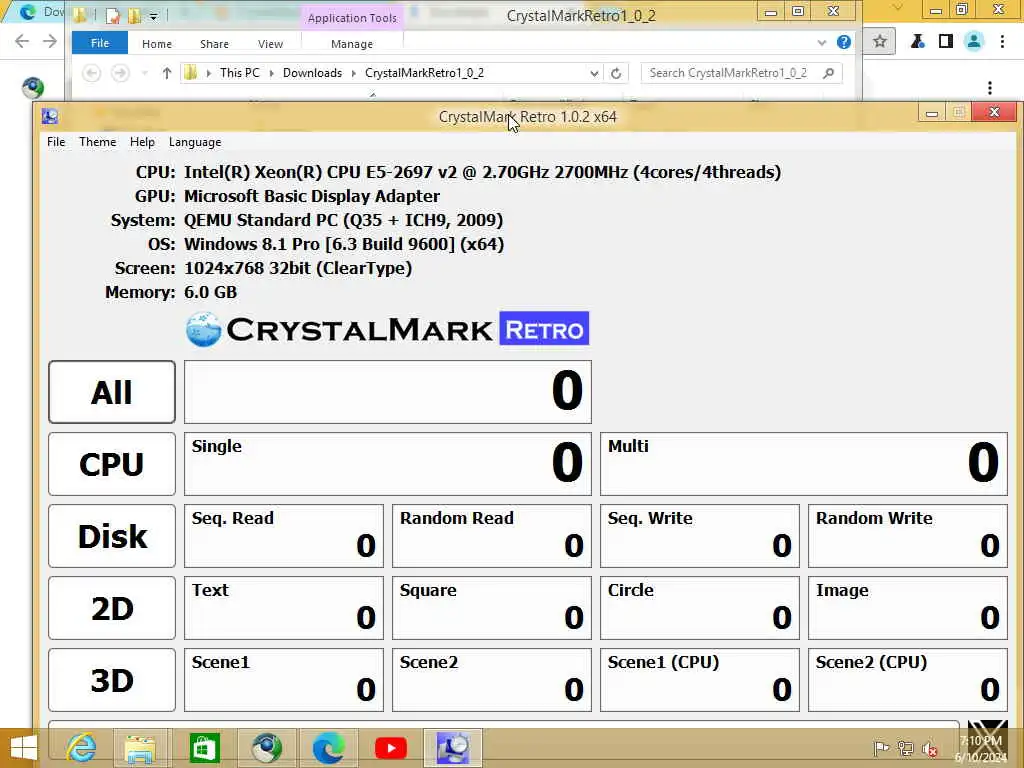Screen dimensions: 1024x768
Task: Open quick access toolbar customize dropdown
Action: [x=153, y=16]
